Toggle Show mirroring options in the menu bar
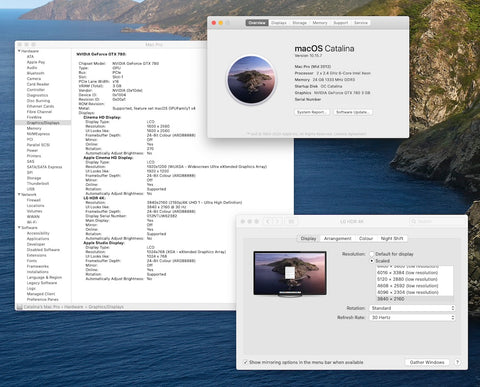This screenshot has height=387, width=480. [246, 362]
